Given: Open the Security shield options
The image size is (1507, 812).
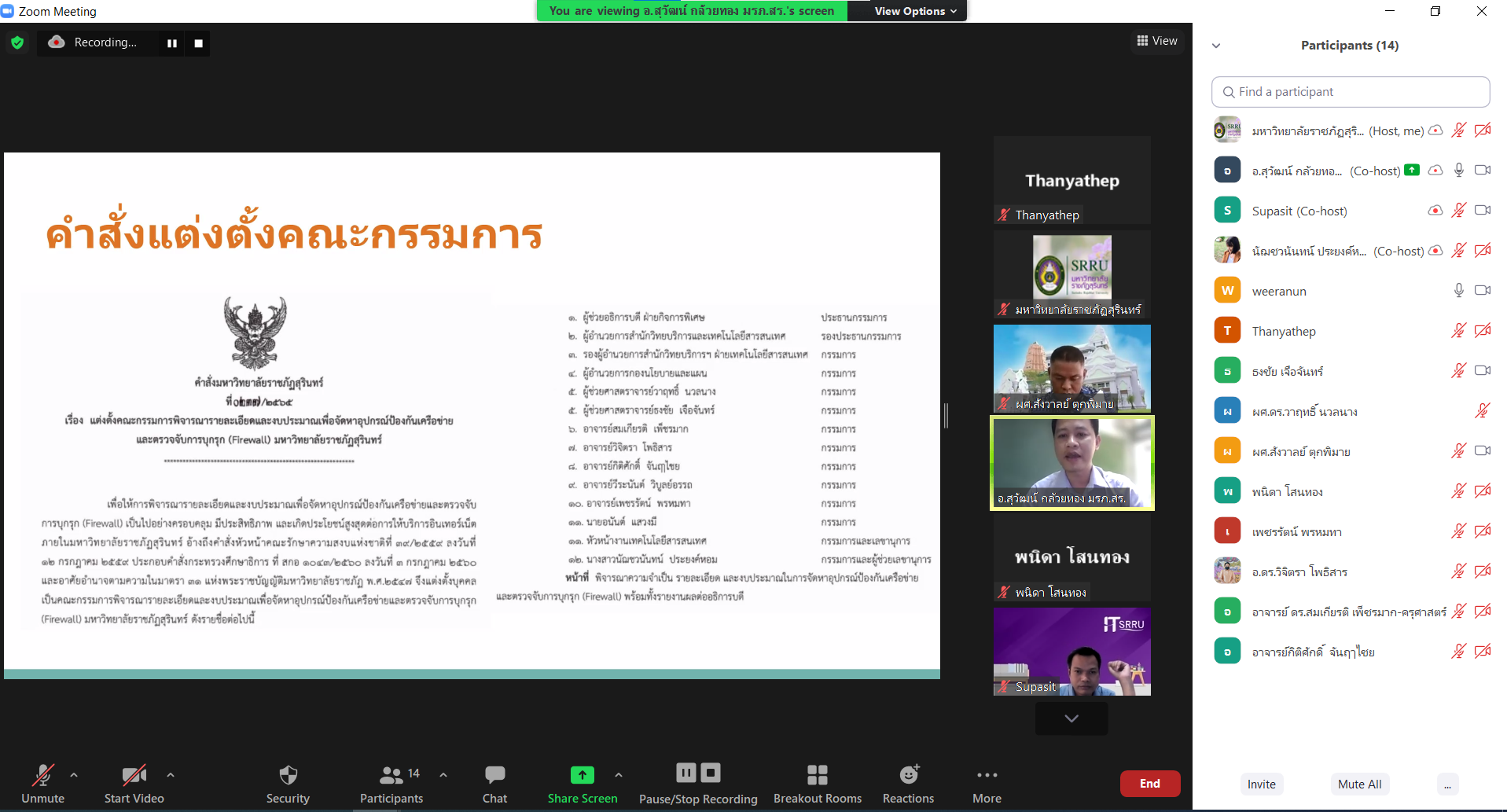Looking at the screenshot, I should point(288,784).
